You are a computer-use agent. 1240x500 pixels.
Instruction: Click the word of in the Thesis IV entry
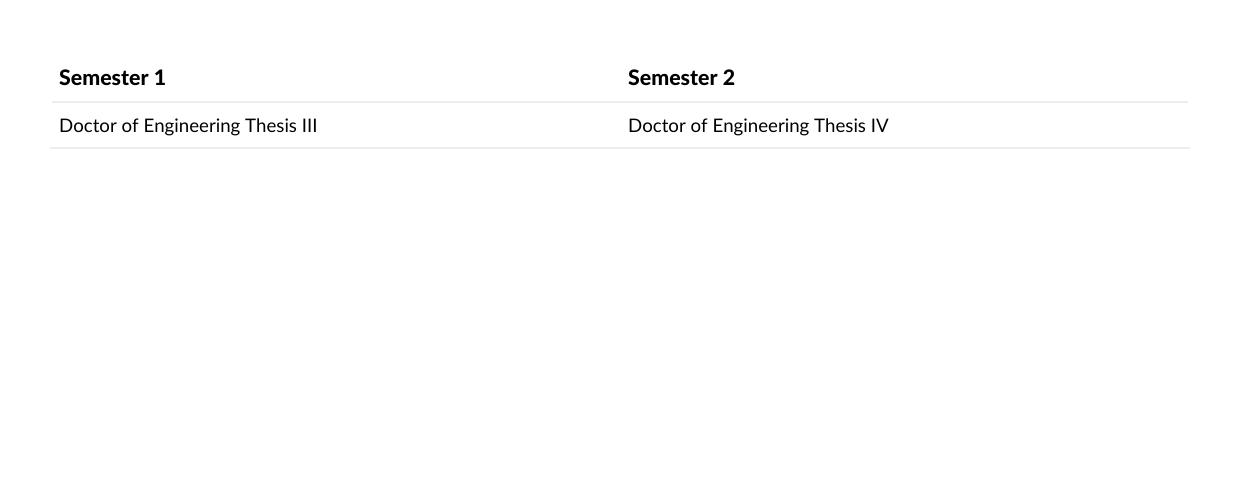click(x=699, y=126)
